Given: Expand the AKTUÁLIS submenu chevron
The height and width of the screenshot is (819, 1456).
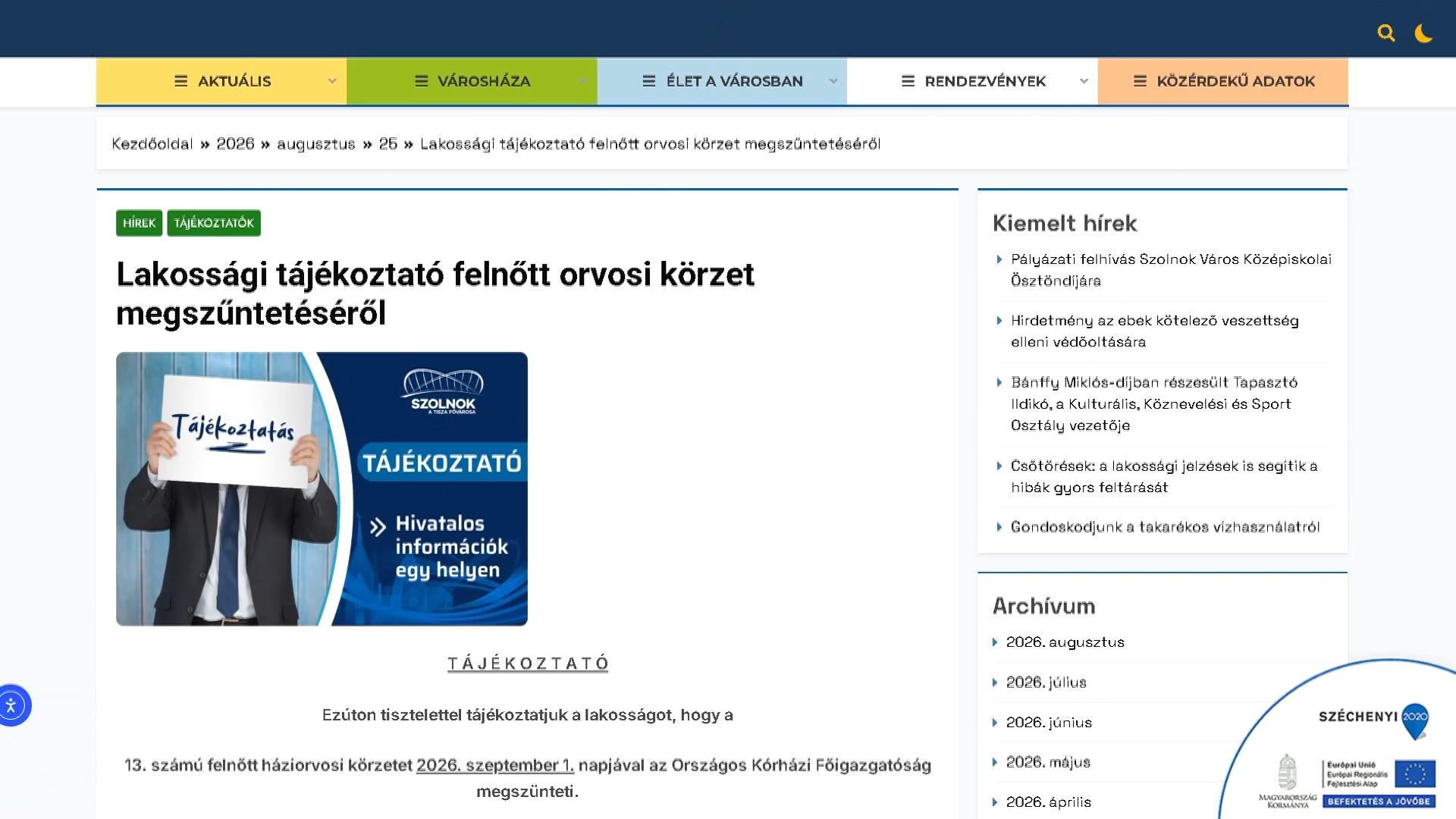Looking at the screenshot, I should pyautogui.click(x=331, y=81).
